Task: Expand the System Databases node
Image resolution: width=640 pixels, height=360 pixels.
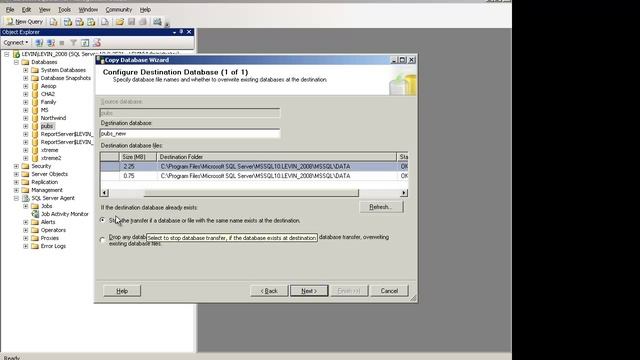Action: [x=26, y=70]
